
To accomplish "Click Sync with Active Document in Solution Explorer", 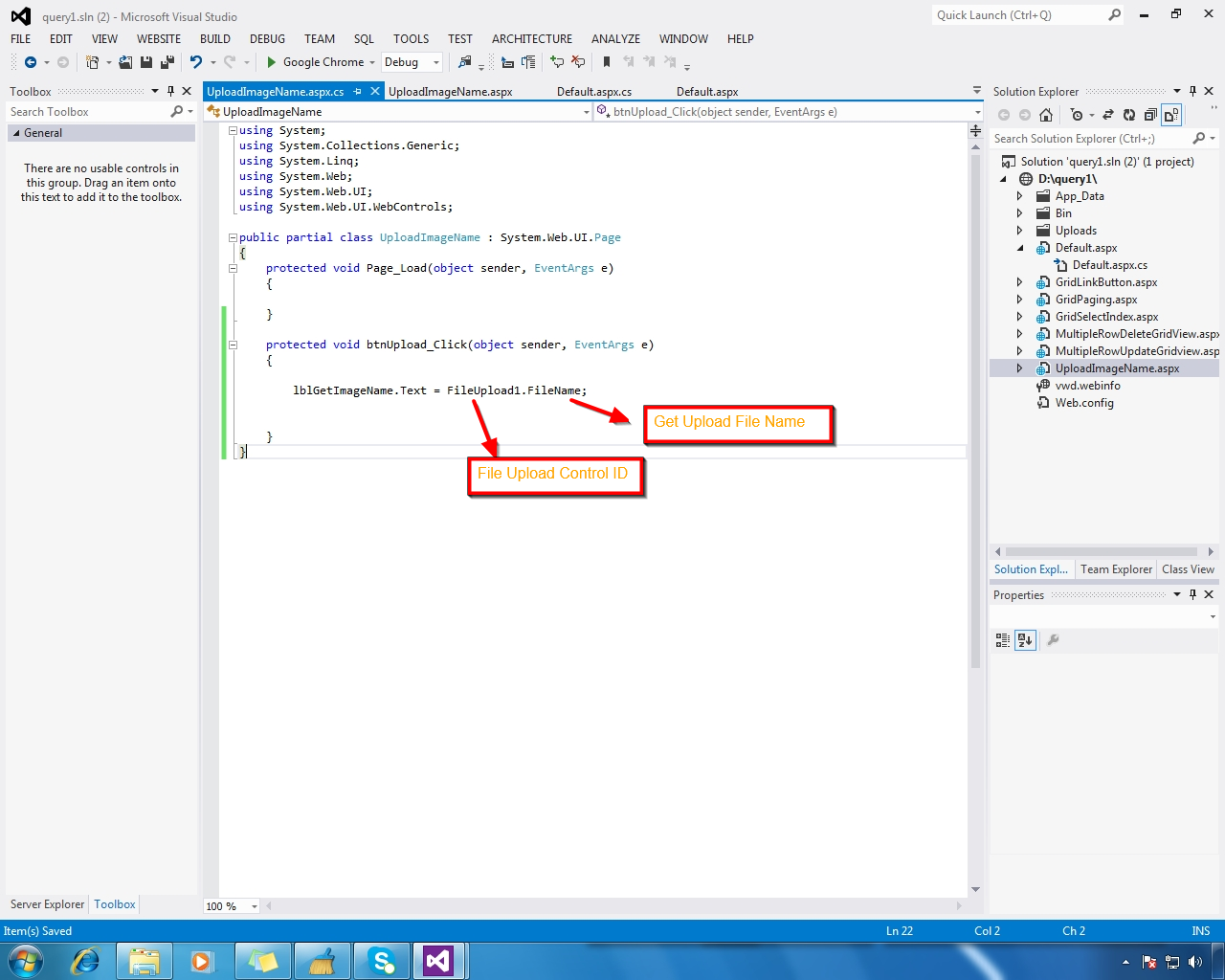I will [x=1108, y=115].
